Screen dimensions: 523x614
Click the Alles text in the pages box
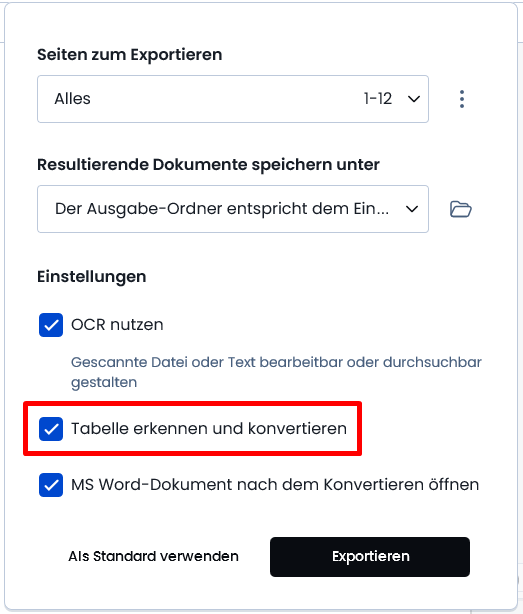point(72,99)
